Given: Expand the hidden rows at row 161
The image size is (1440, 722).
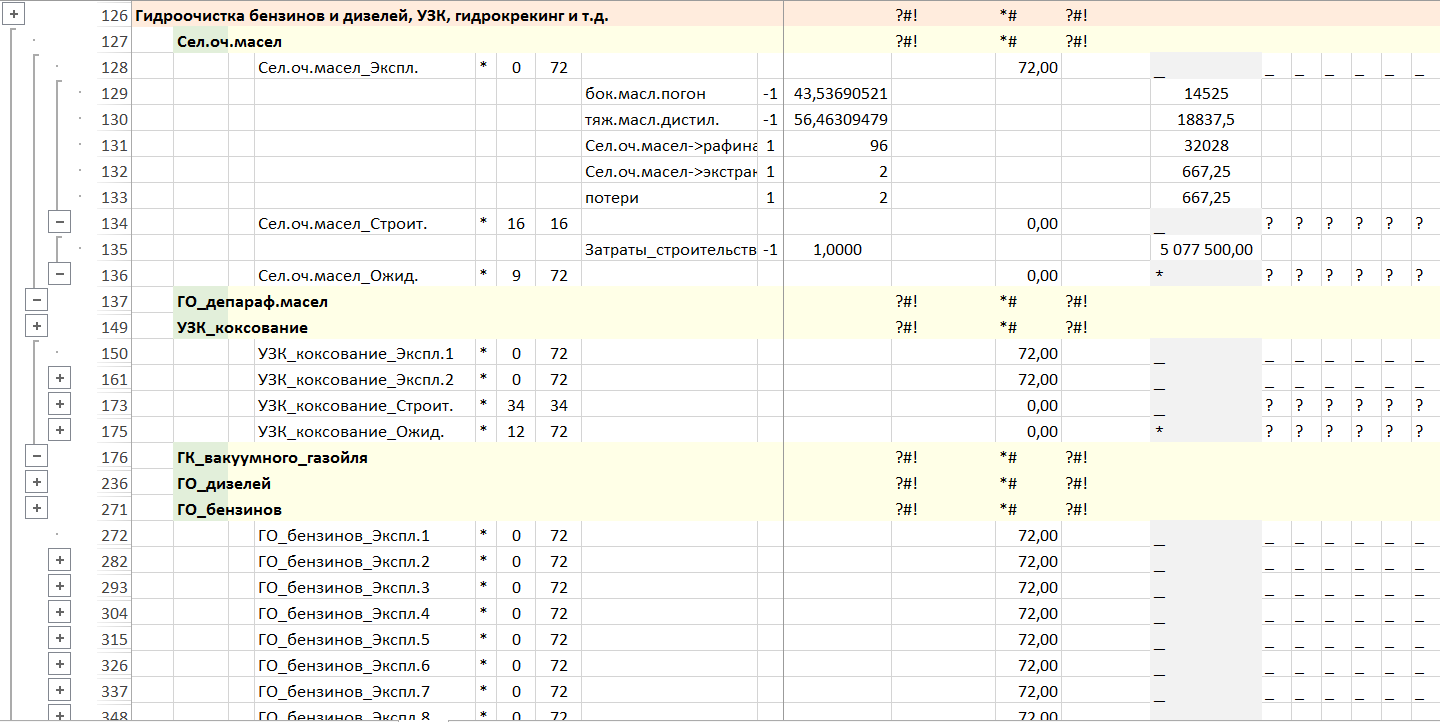Looking at the screenshot, I should point(60,378).
